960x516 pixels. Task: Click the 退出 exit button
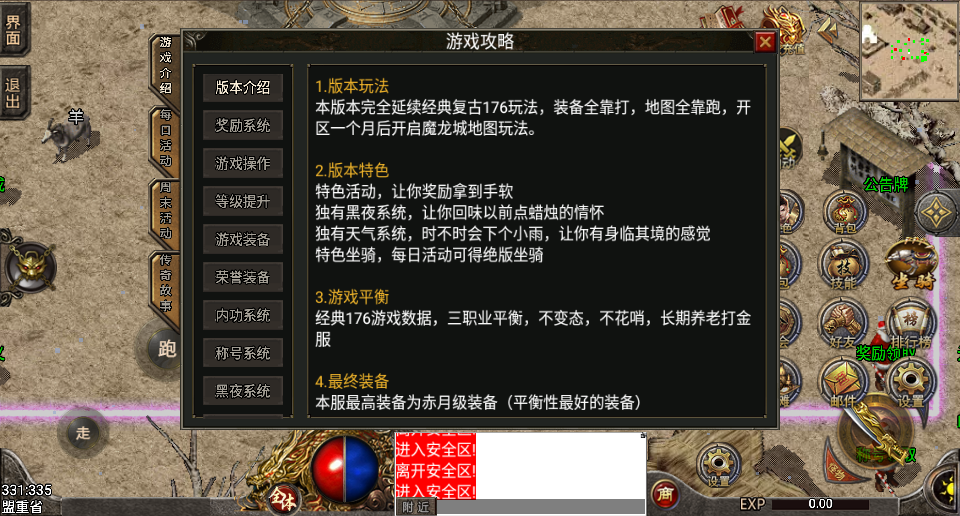coord(13,92)
